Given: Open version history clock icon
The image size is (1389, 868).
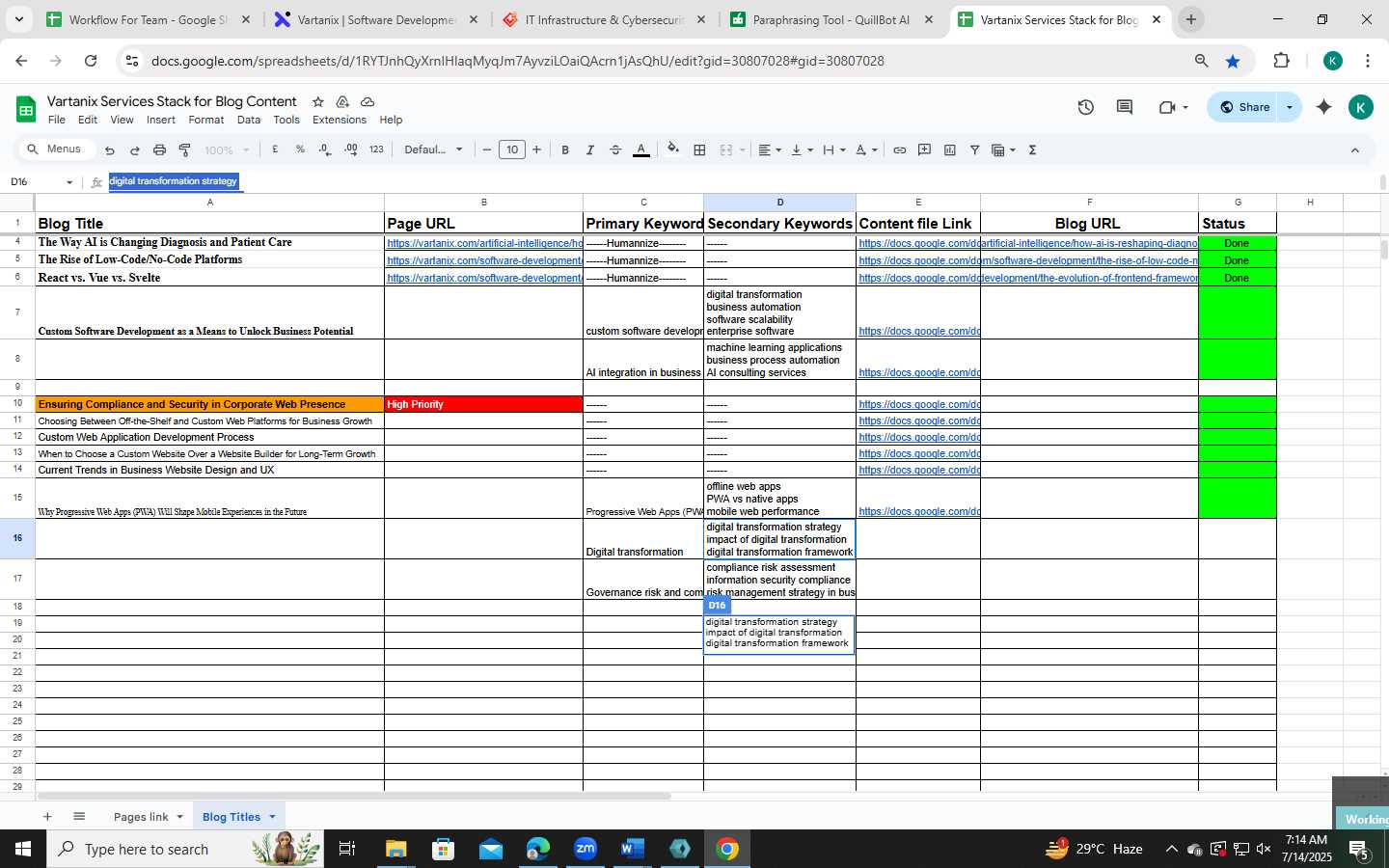Looking at the screenshot, I should click(1085, 107).
